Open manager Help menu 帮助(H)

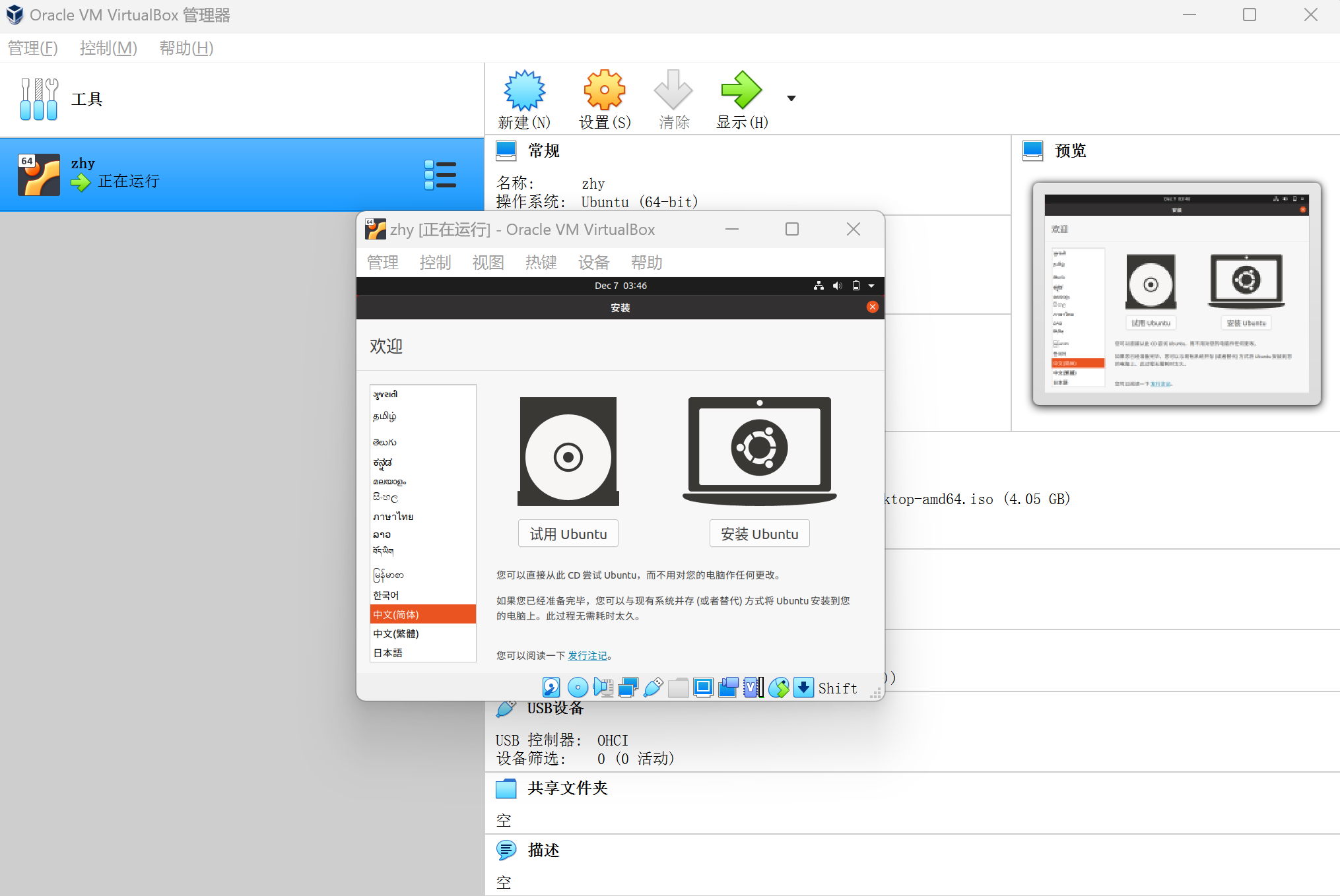186,48
